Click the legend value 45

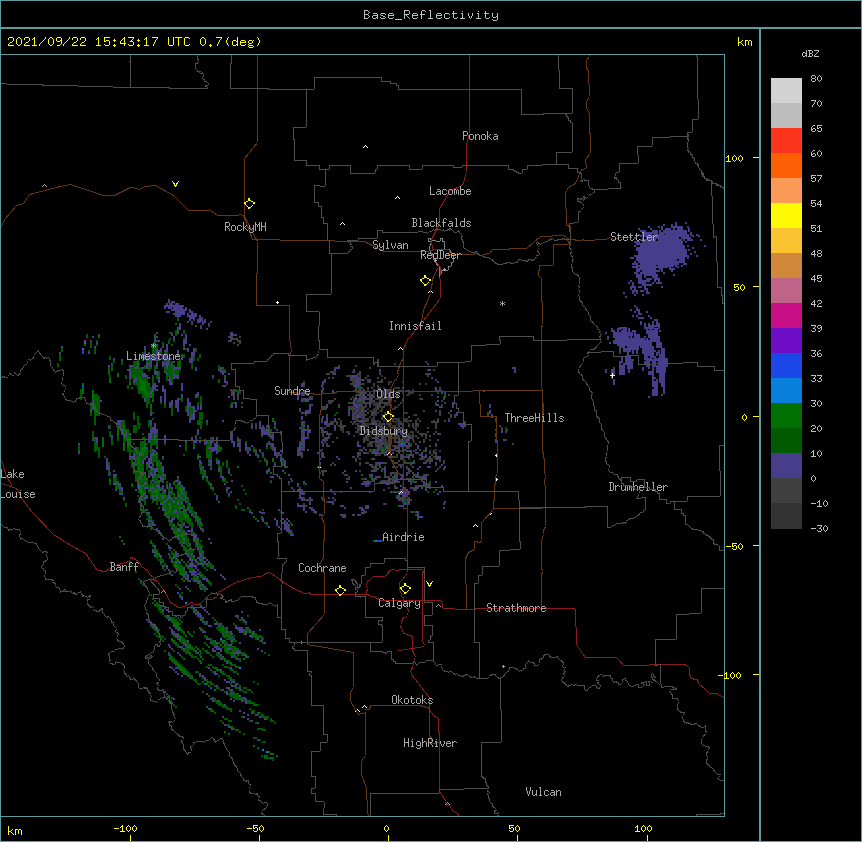pos(816,278)
